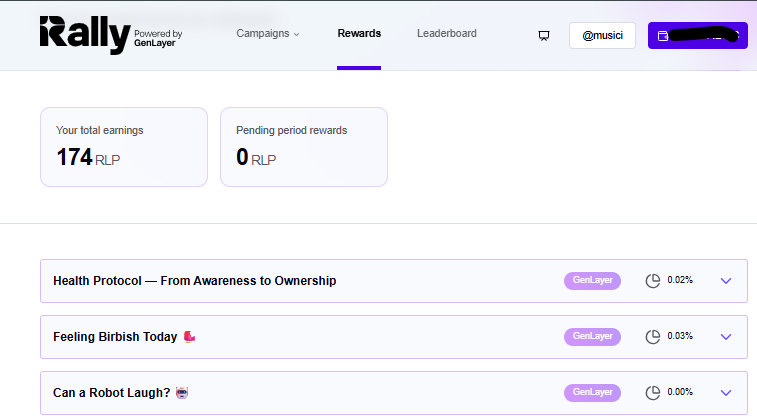Click the purple wallet button
The width and height of the screenshot is (757, 418).
[x=698, y=35]
